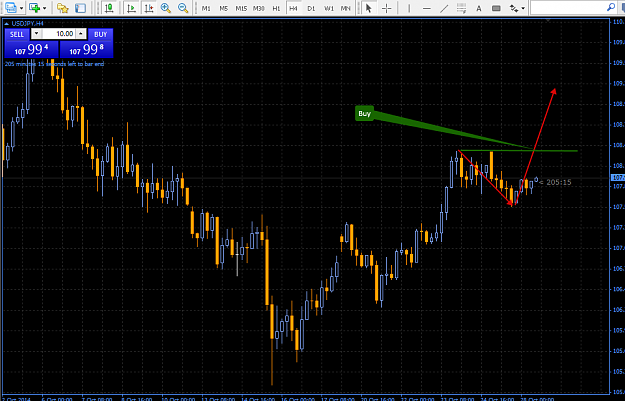Image resolution: width=625 pixels, height=401 pixels.
Task: Toggle the Auto Scroll chart icon
Action: [131, 8]
